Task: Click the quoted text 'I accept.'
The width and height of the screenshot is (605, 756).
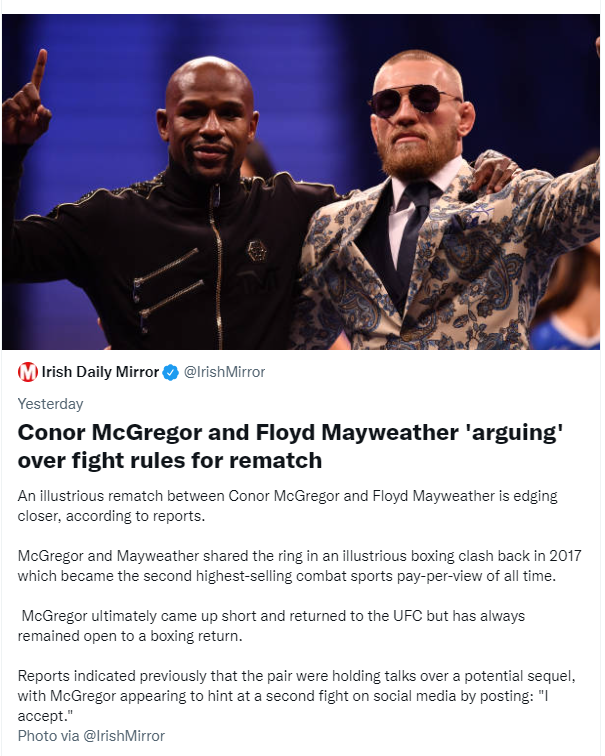Action: [x=43, y=706]
